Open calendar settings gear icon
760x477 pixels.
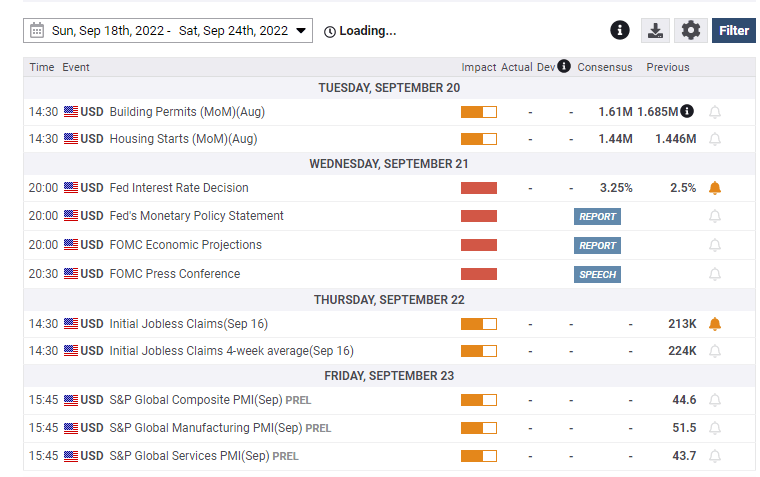(690, 30)
